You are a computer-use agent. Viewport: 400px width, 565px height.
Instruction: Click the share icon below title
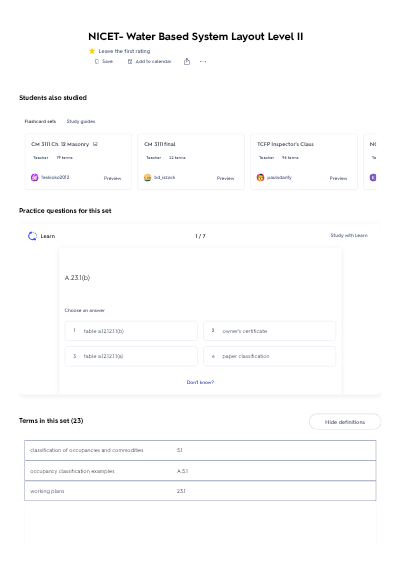click(x=187, y=62)
